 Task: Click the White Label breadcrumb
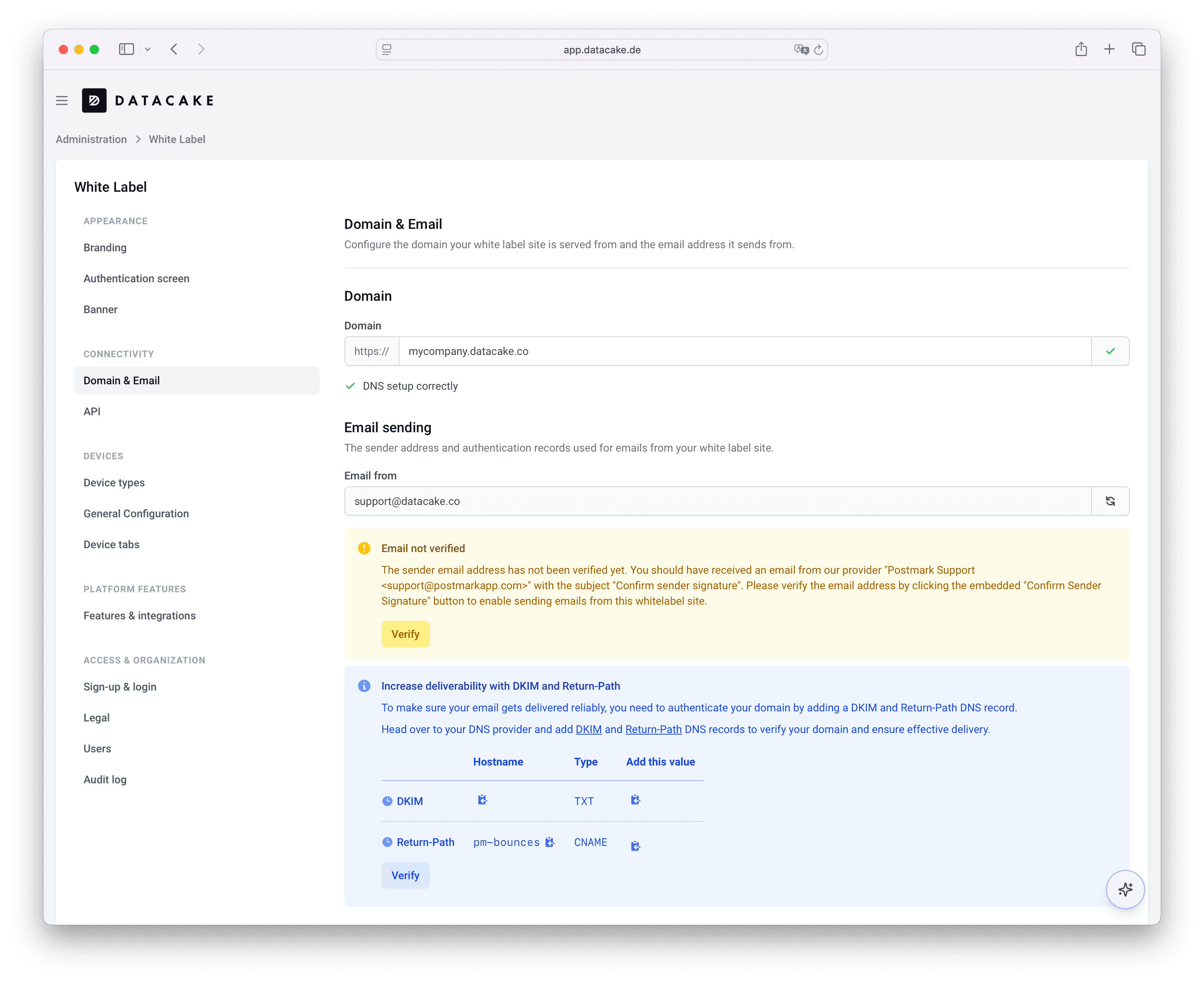pos(177,139)
